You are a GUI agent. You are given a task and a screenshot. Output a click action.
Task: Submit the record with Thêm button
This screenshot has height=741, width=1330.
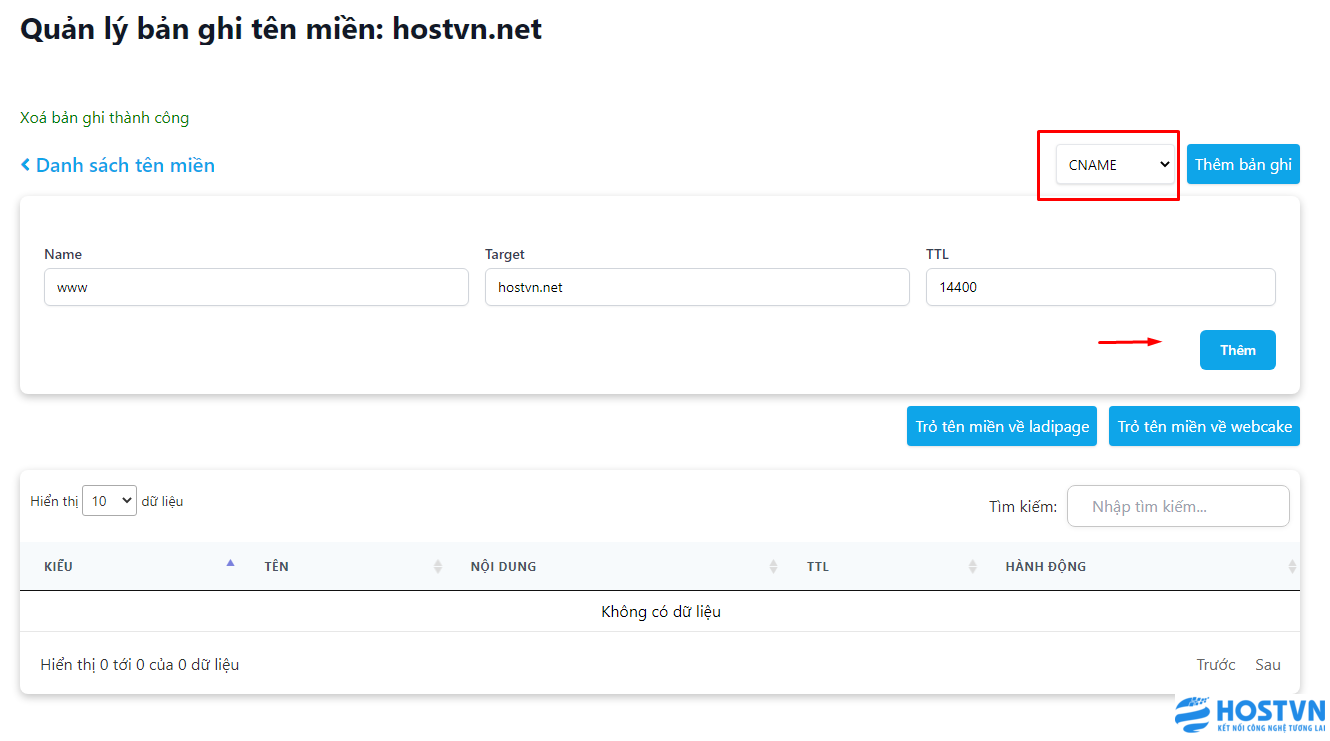click(x=1238, y=350)
